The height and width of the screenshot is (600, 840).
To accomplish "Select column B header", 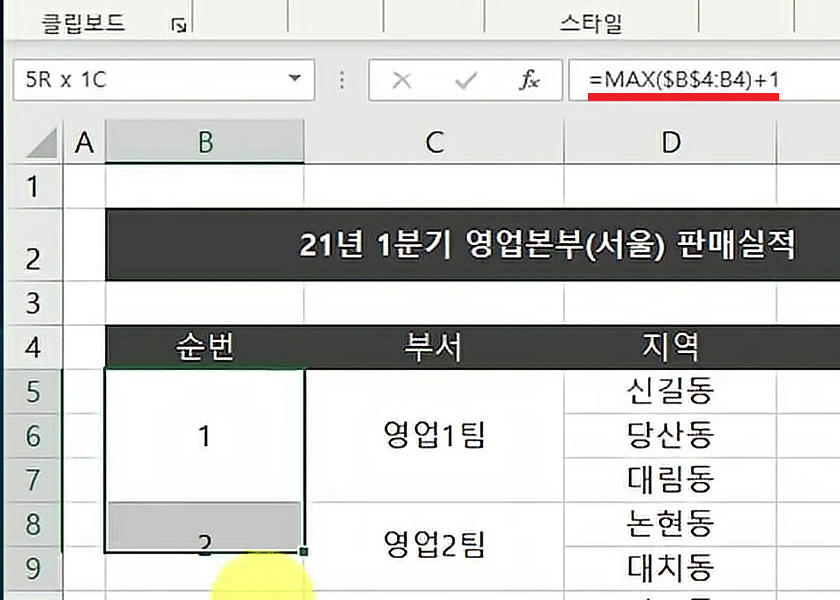I will (205, 141).
